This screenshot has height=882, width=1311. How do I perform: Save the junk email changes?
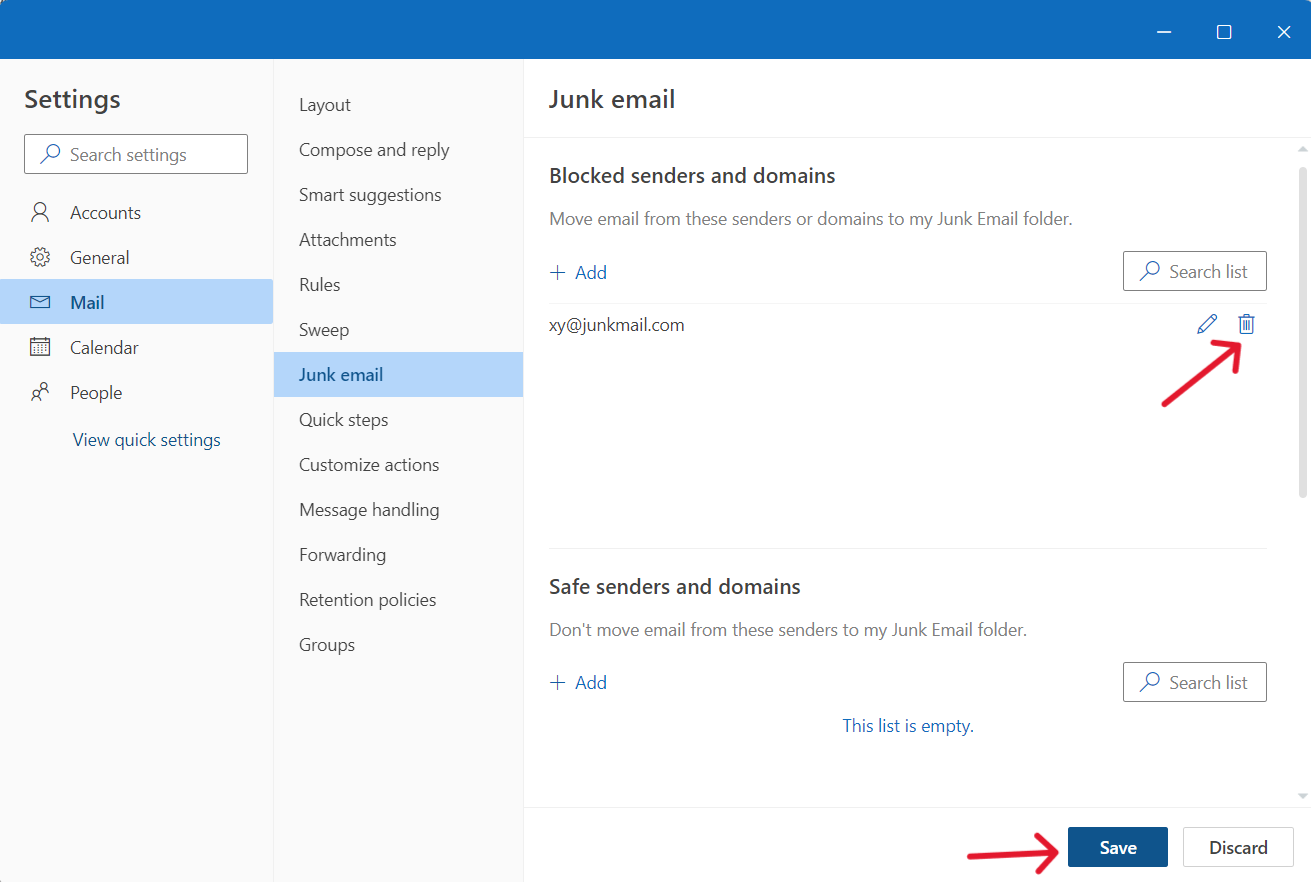click(x=1117, y=847)
